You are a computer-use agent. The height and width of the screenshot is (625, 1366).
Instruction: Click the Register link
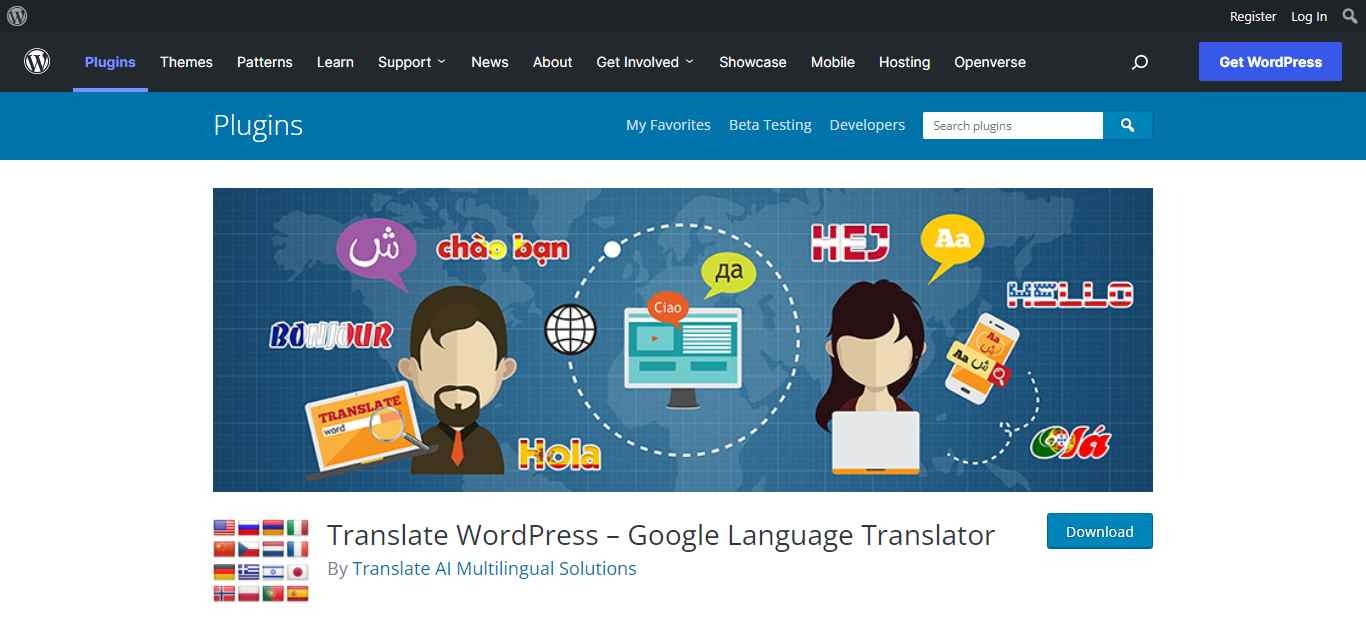tap(1253, 16)
